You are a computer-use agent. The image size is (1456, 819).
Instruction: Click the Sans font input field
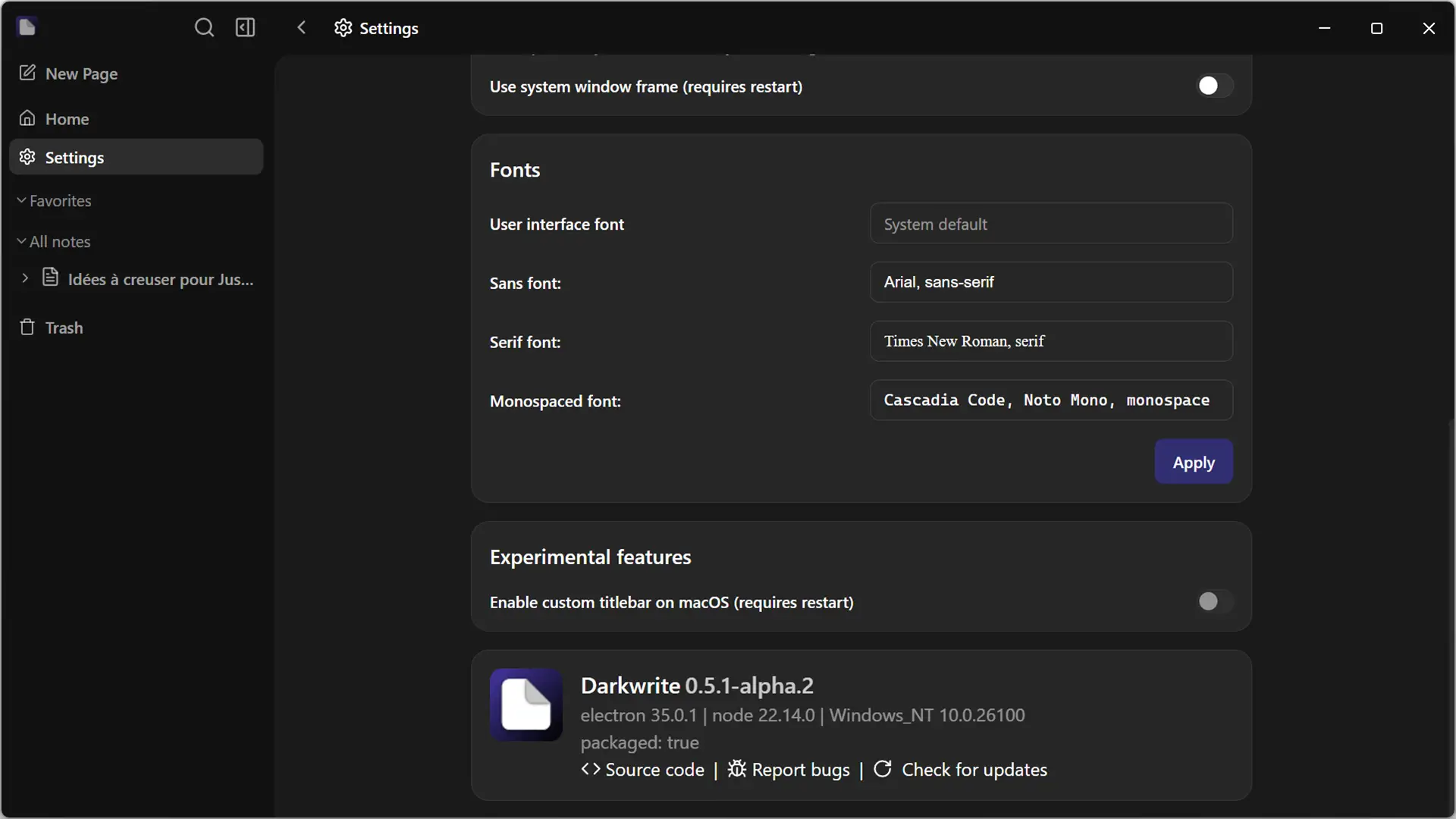pyautogui.click(x=1051, y=282)
